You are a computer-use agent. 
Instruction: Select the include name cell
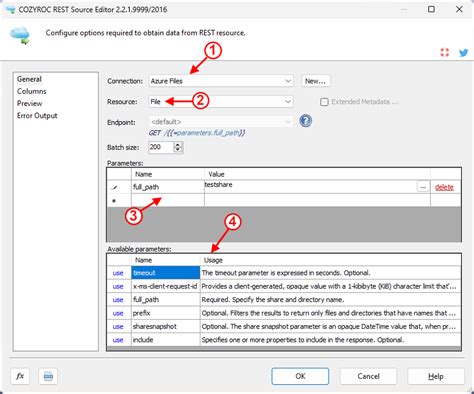pos(166,340)
